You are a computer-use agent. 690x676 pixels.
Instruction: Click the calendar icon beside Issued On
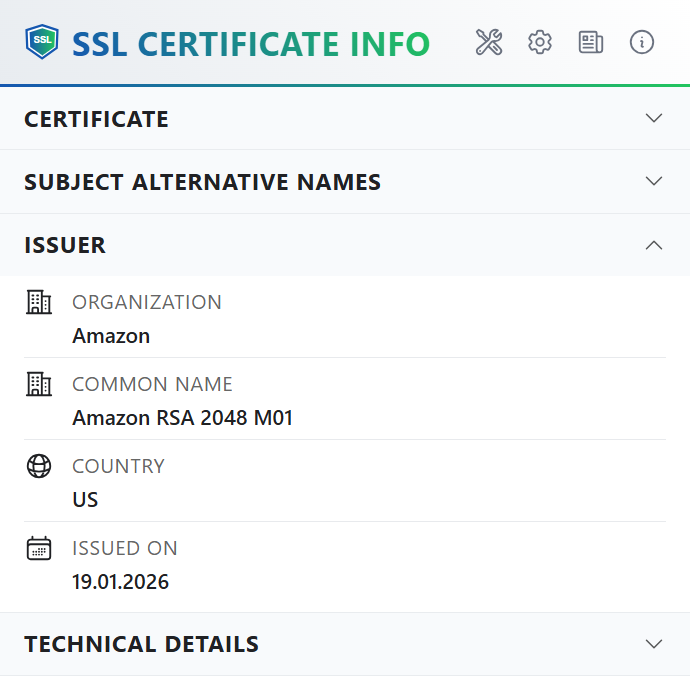pos(39,548)
